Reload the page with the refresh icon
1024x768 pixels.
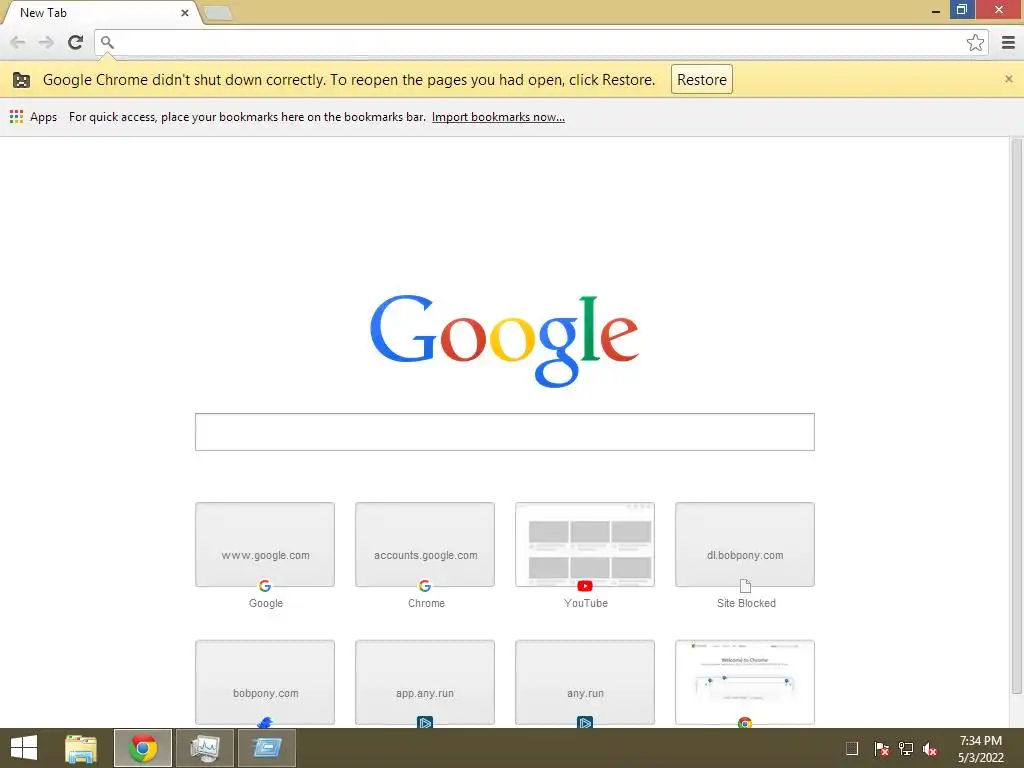pos(76,42)
